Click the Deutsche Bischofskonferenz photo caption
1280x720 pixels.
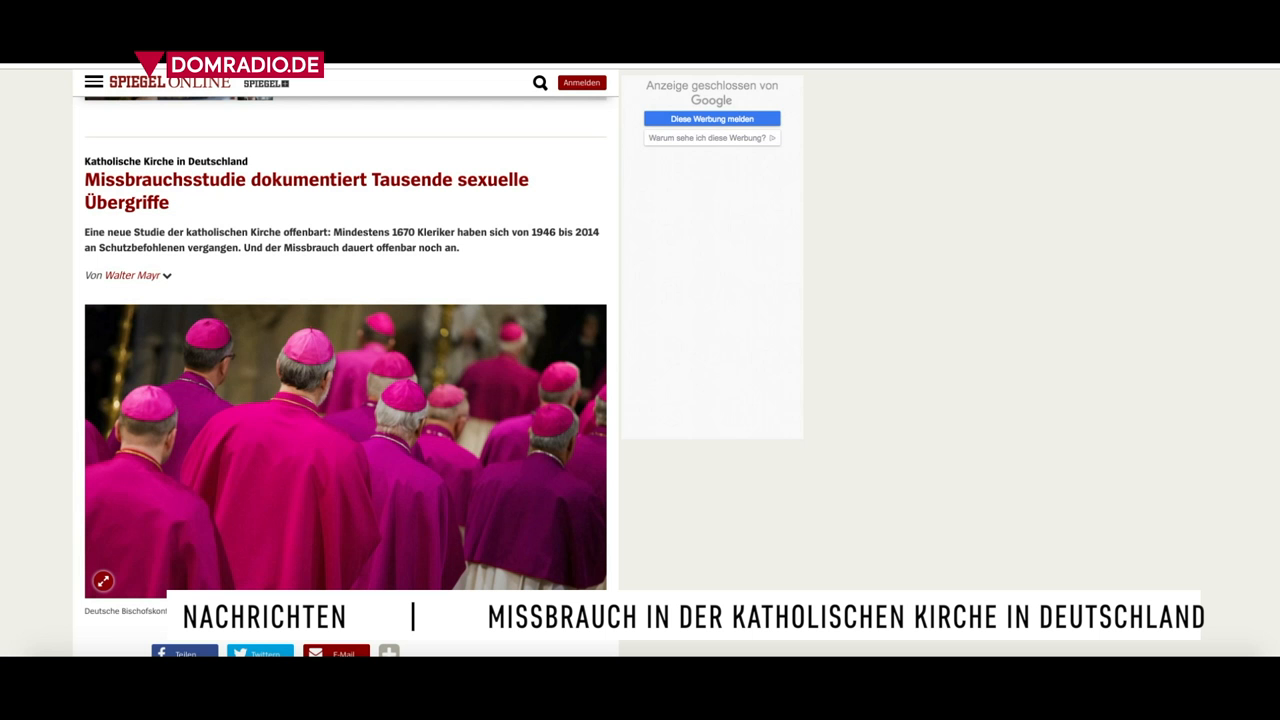(125, 611)
